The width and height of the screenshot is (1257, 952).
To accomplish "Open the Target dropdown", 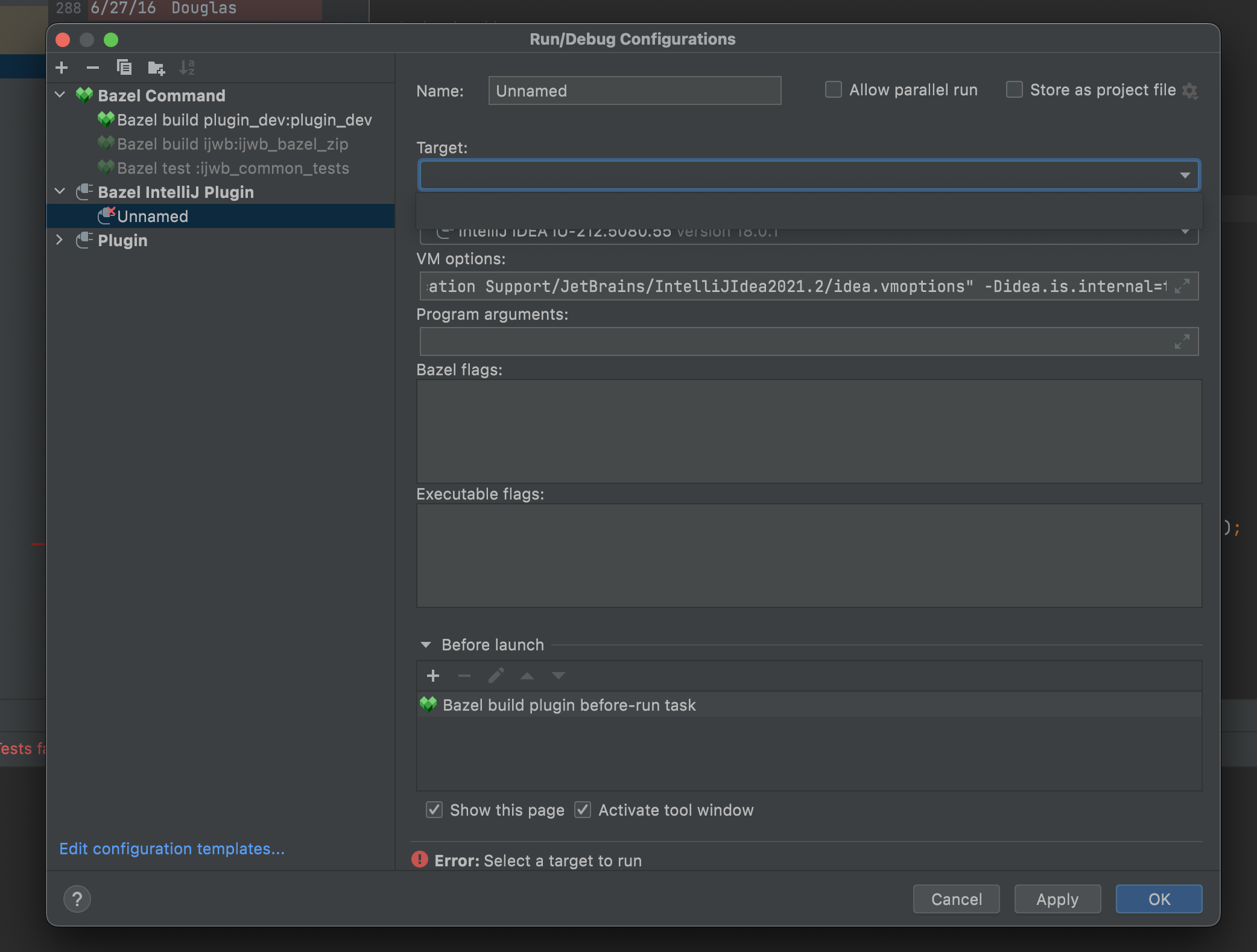I will pyautogui.click(x=1184, y=175).
